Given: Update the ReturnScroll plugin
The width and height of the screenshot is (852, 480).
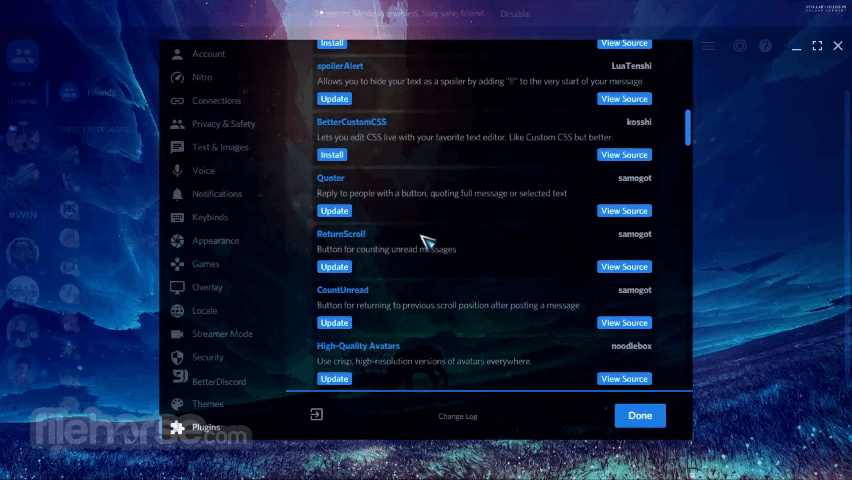Looking at the screenshot, I should click(334, 267).
